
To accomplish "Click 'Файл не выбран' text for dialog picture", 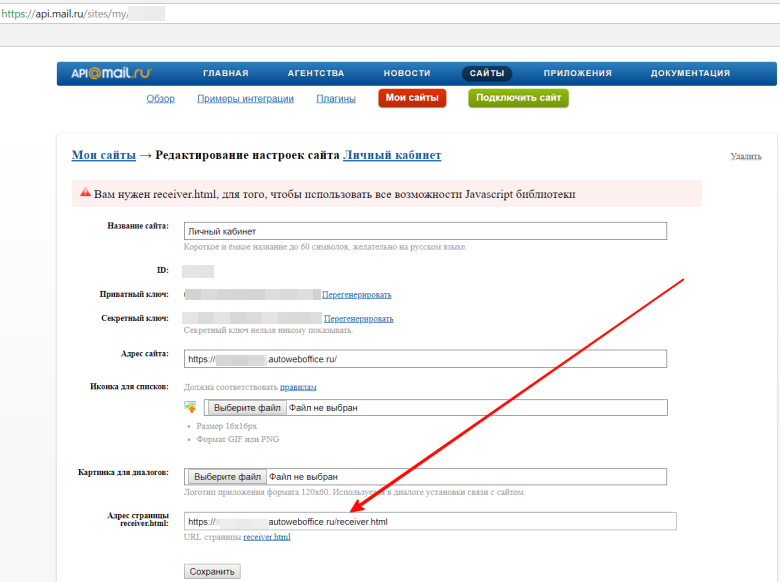I will tap(303, 477).
